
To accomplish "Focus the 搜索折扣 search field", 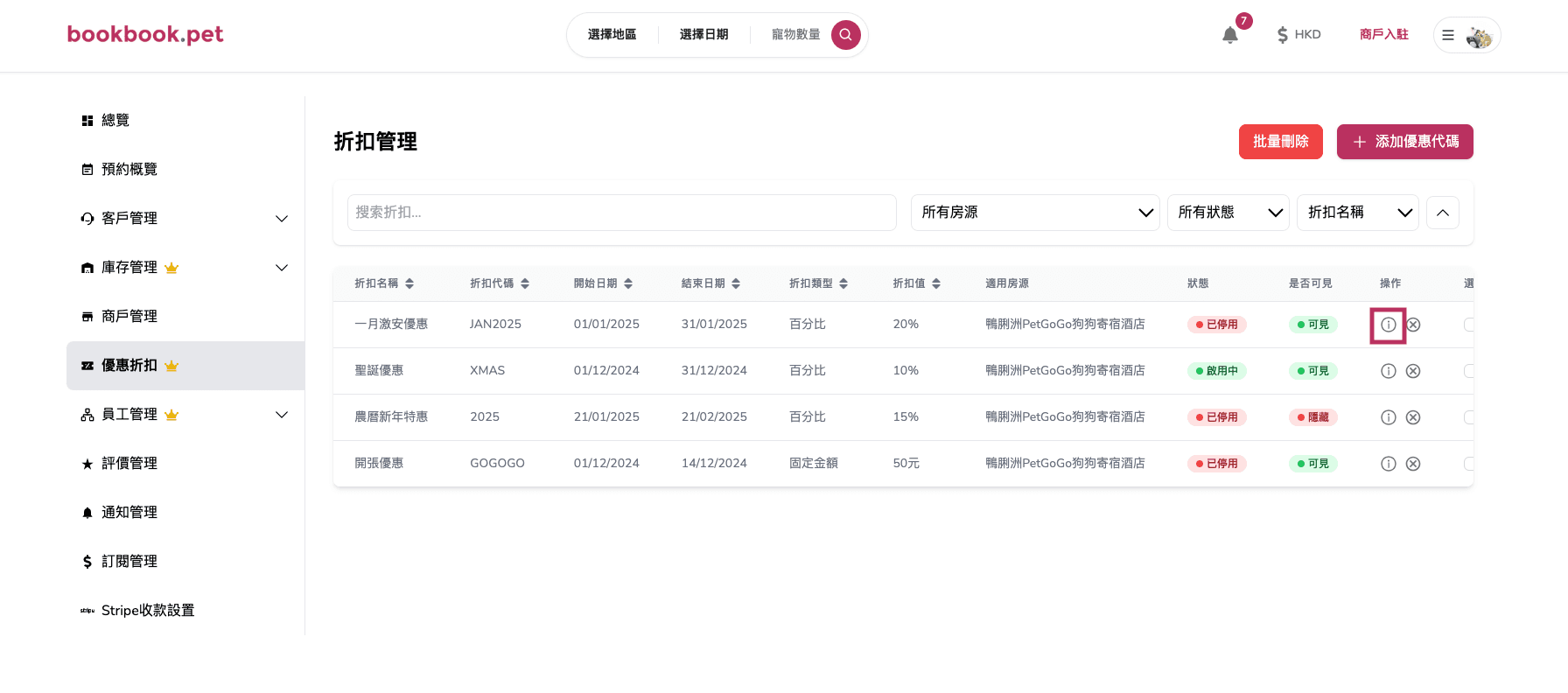I will pos(622,213).
